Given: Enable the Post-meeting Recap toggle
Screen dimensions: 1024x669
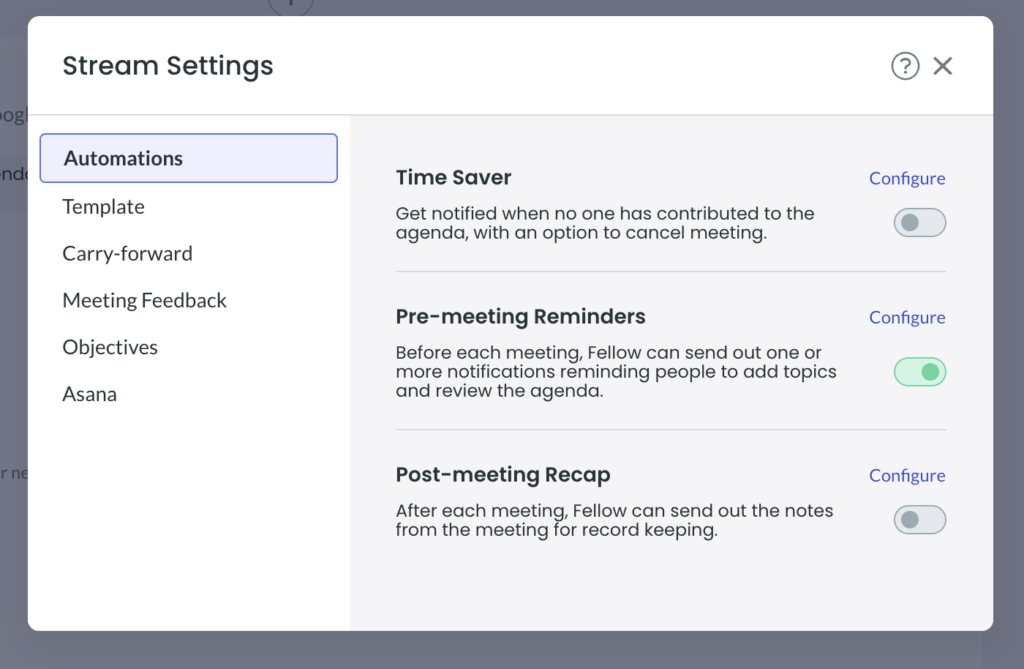Looking at the screenshot, I should click(x=919, y=520).
